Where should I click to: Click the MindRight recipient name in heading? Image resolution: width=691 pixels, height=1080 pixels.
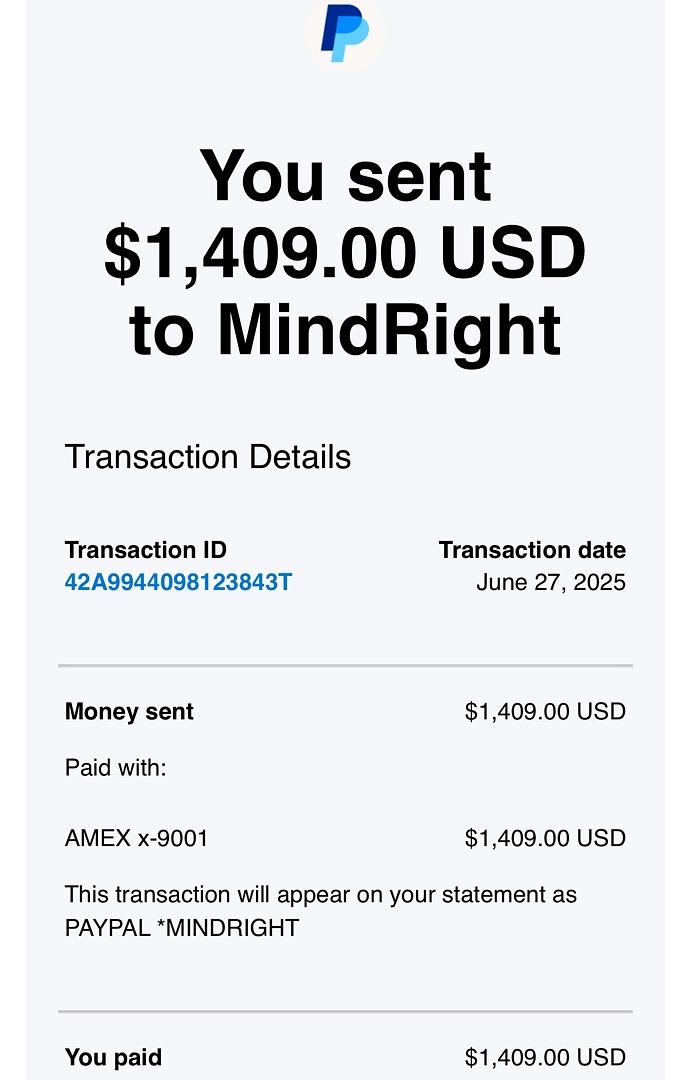(x=388, y=329)
